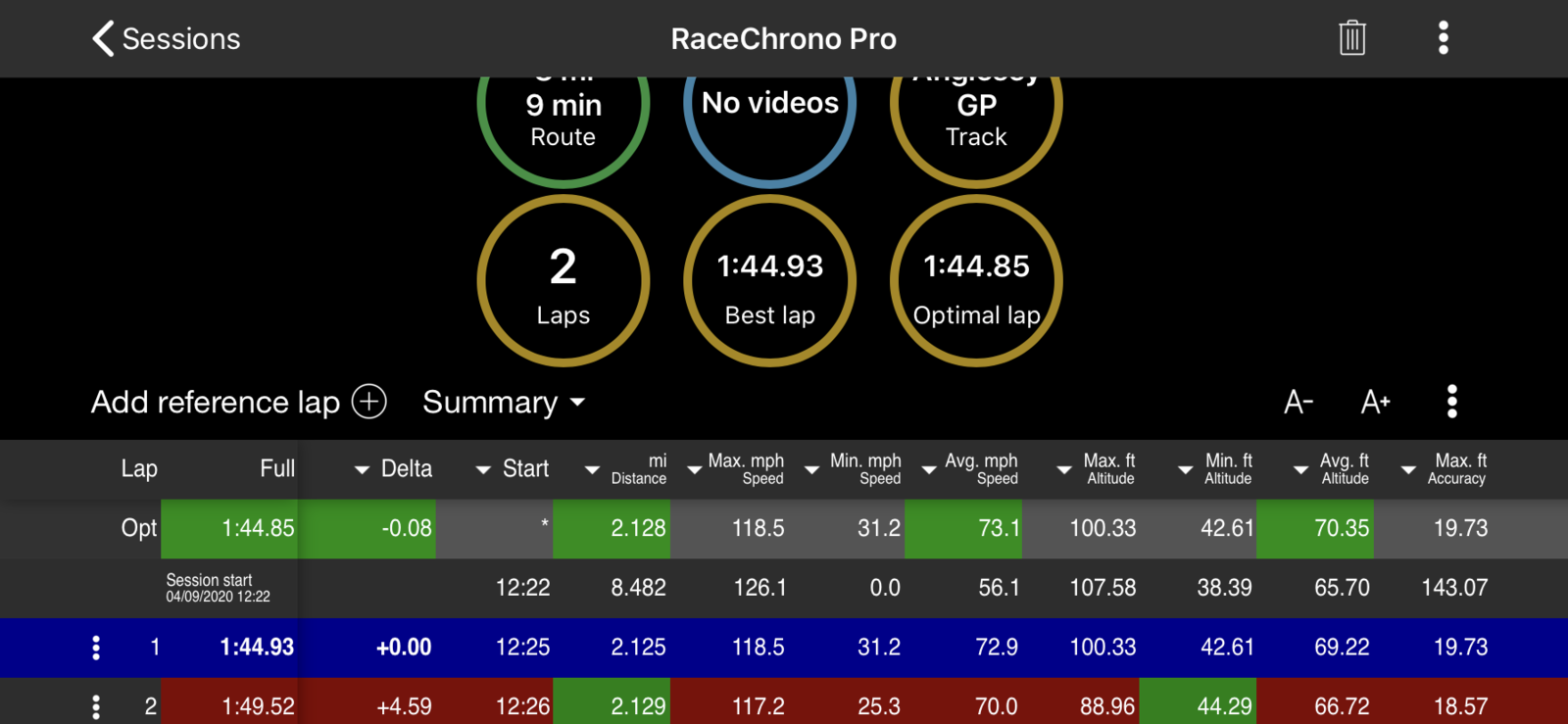
Task: Tap the Optimal lap circle
Action: 976,281
